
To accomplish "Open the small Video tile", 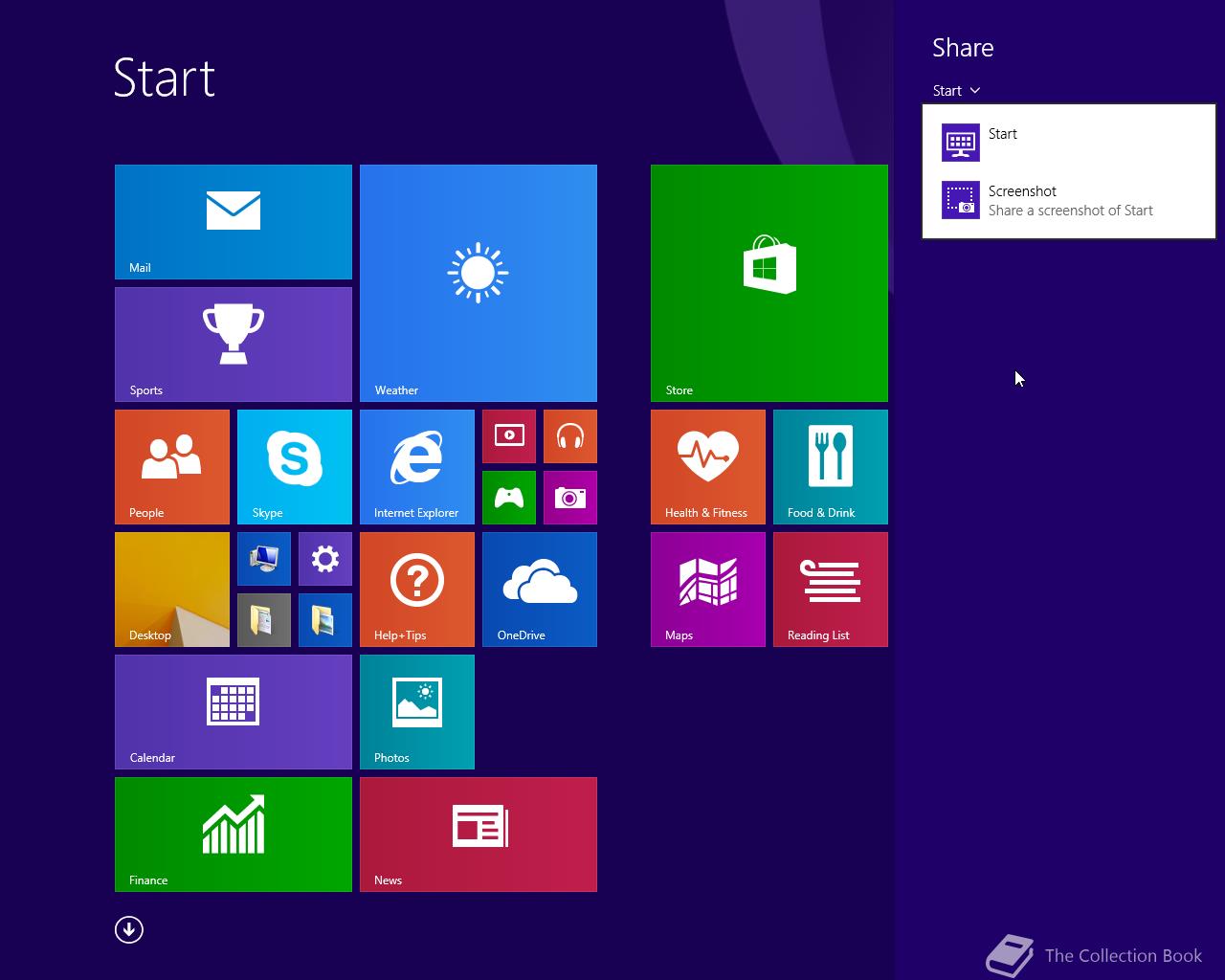I will point(509,436).
